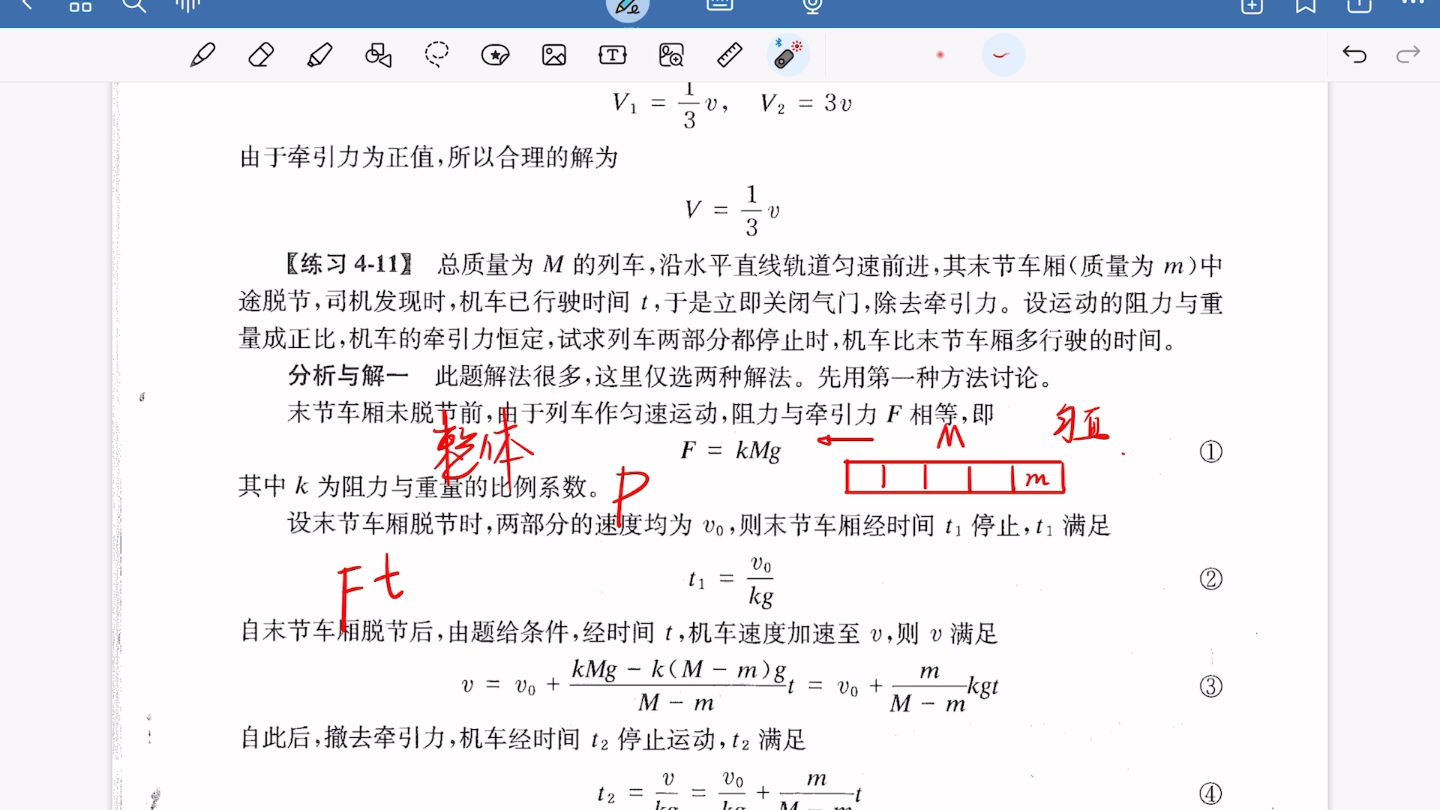Open the image zoom tool
This screenshot has width=1440, height=810.
[671, 55]
